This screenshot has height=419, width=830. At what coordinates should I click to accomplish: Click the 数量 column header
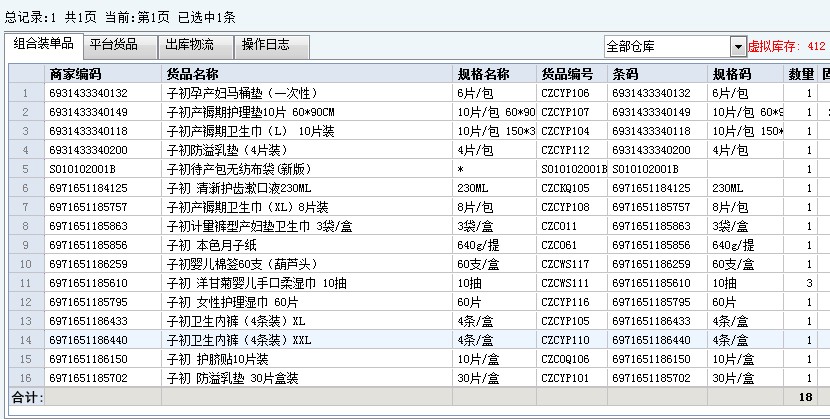(800, 74)
